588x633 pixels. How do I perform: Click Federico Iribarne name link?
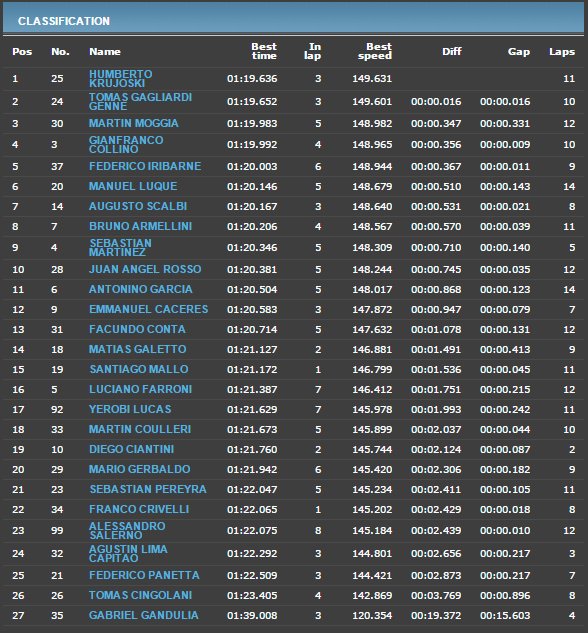(145, 166)
